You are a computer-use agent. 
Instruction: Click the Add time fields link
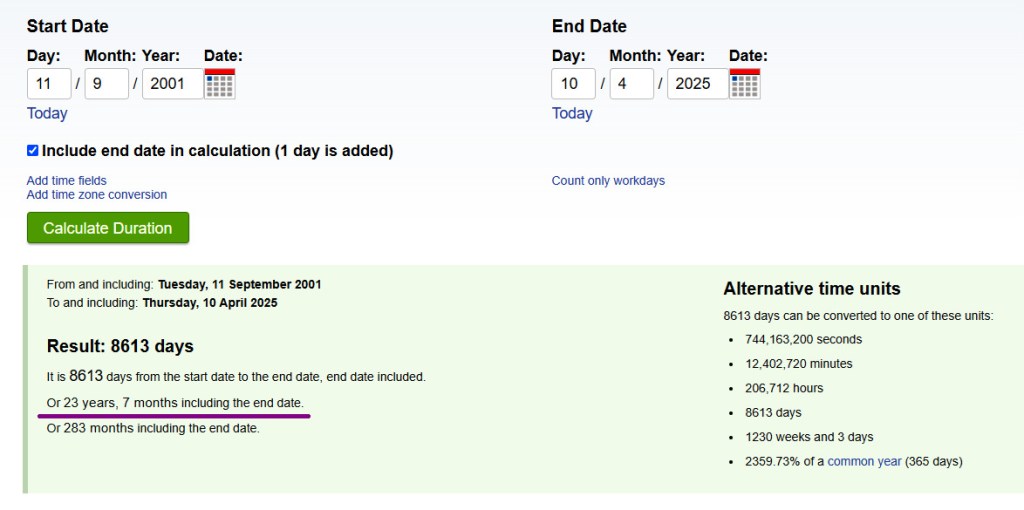pos(67,181)
